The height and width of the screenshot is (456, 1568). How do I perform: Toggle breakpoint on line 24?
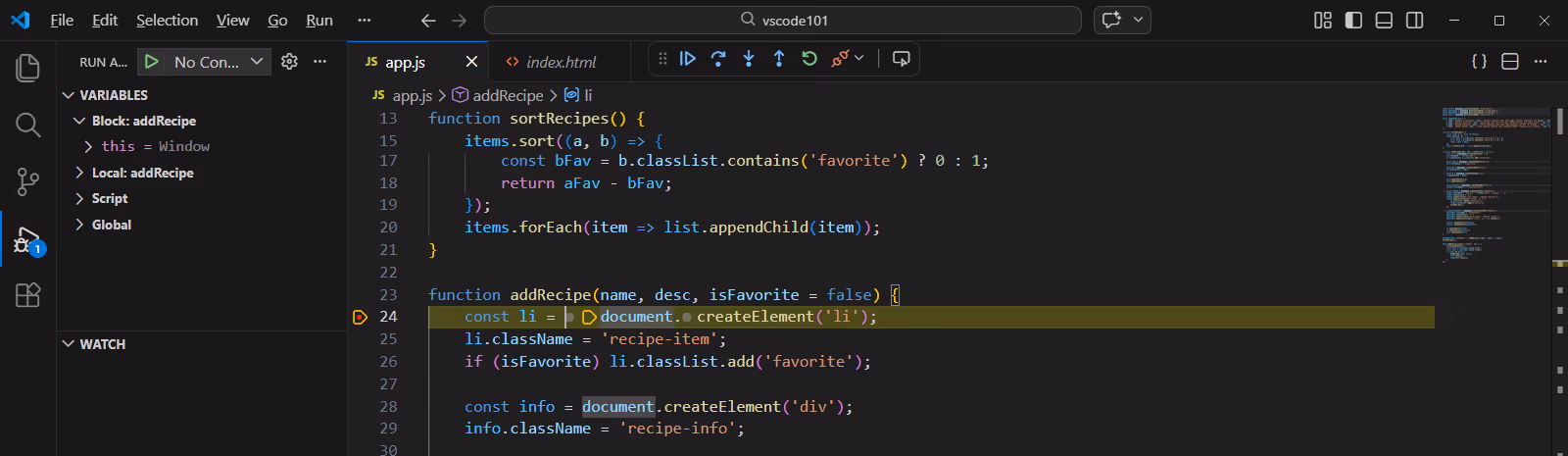[360, 317]
